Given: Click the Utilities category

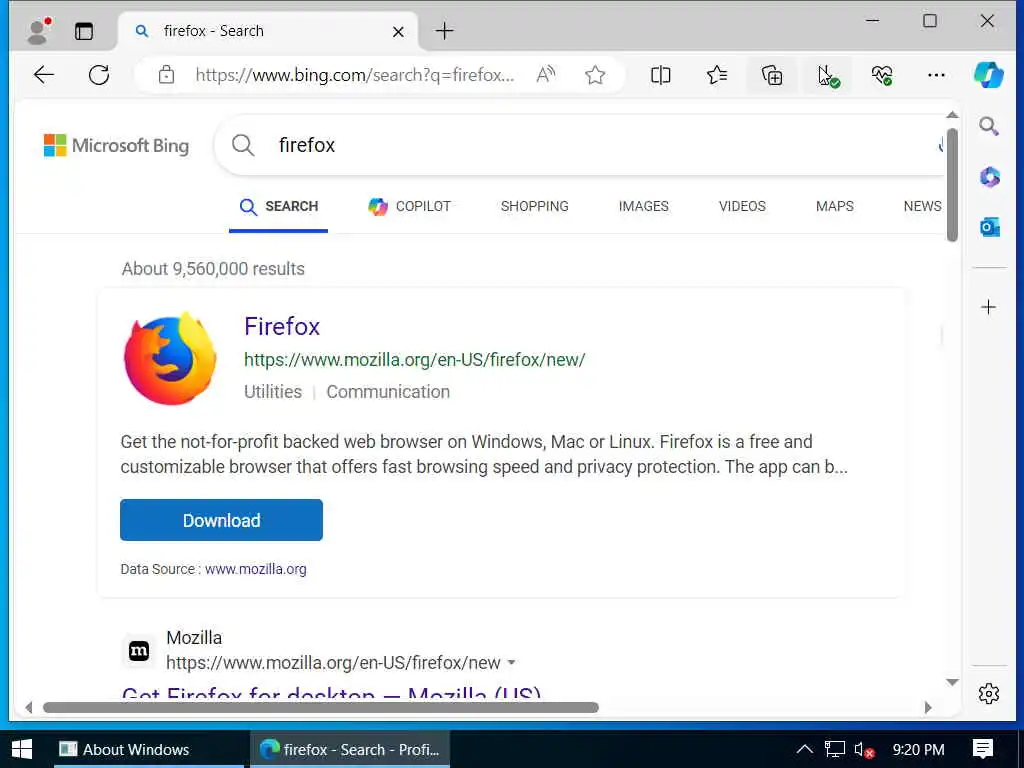Looking at the screenshot, I should click(273, 392).
